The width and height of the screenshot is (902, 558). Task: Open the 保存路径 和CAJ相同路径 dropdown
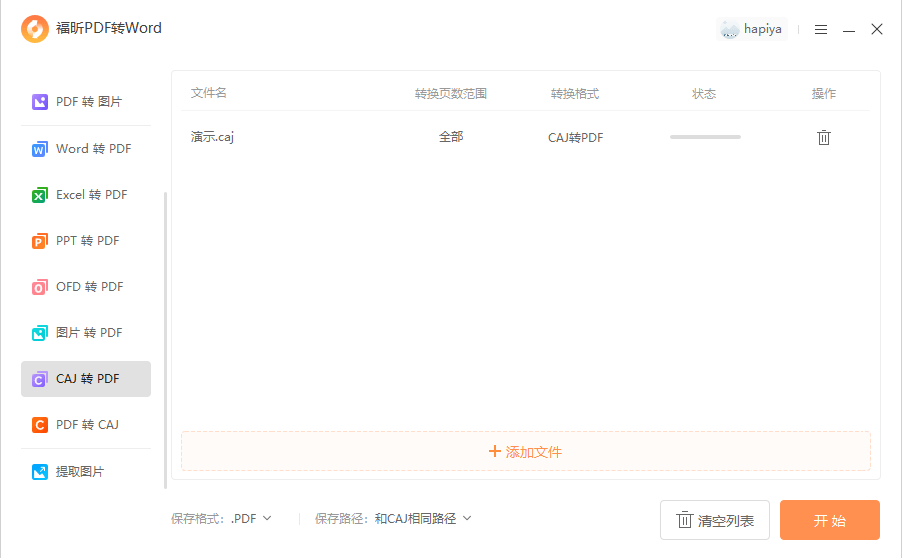[423, 519]
